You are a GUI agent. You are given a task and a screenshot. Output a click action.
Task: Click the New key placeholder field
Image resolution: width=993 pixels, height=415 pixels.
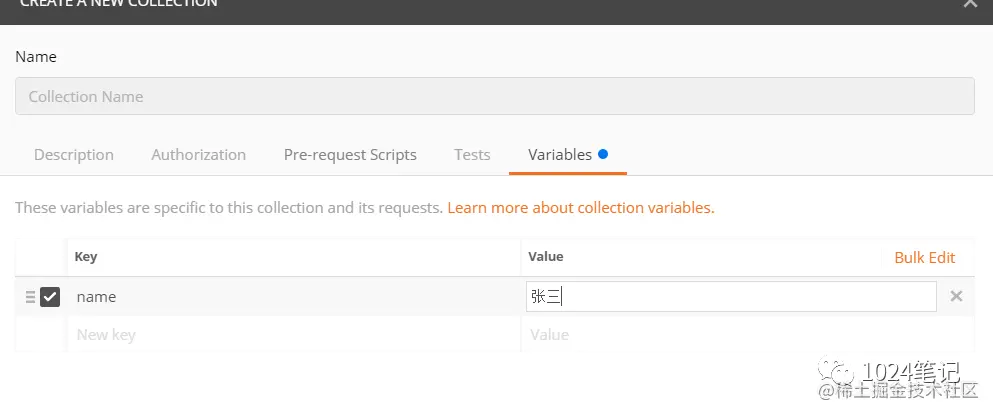(290, 335)
